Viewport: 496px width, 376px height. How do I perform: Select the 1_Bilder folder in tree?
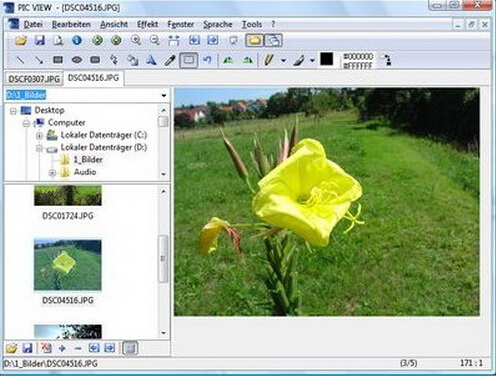(88, 160)
